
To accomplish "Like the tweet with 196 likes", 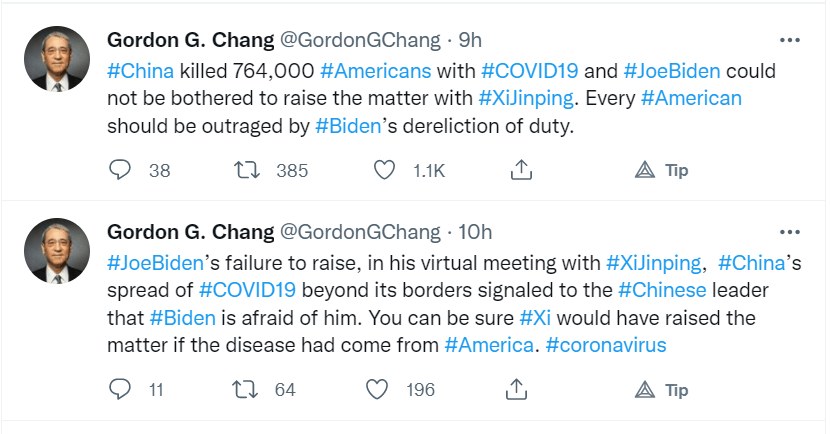I will pyautogui.click(x=378, y=389).
